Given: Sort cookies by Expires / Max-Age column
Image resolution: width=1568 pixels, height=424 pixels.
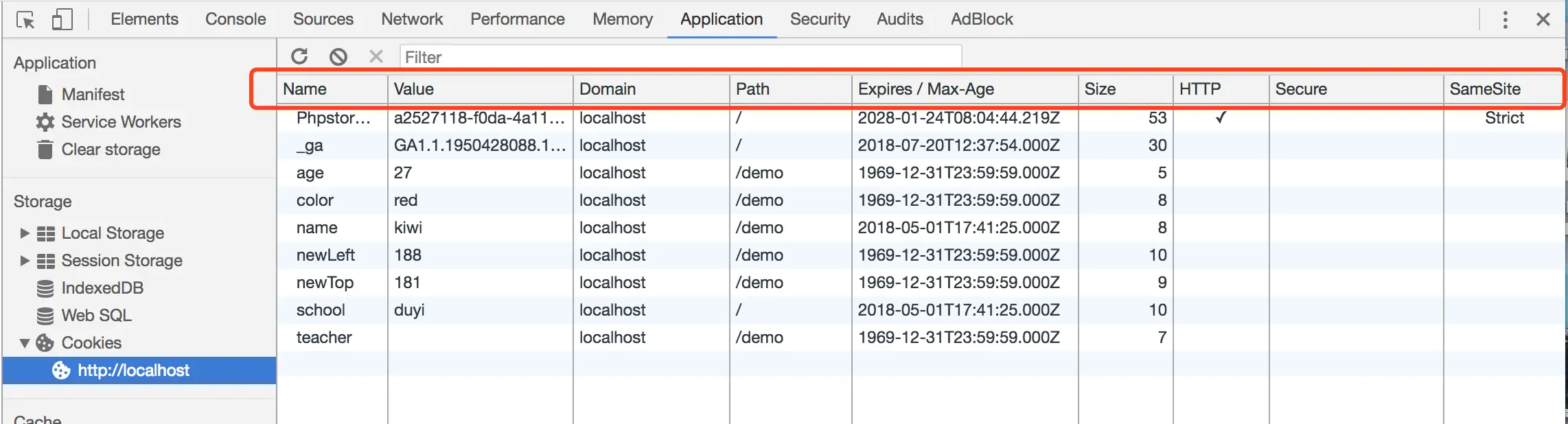Looking at the screenshot, I should (x=926, y=89).
